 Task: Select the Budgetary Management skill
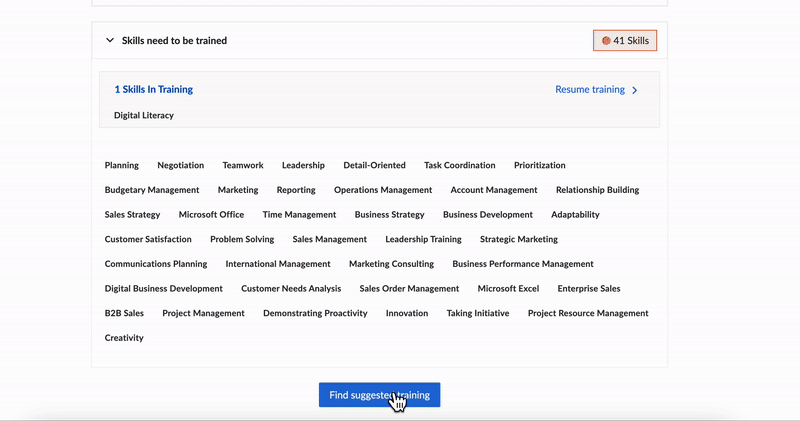click(x=151, y=190)
